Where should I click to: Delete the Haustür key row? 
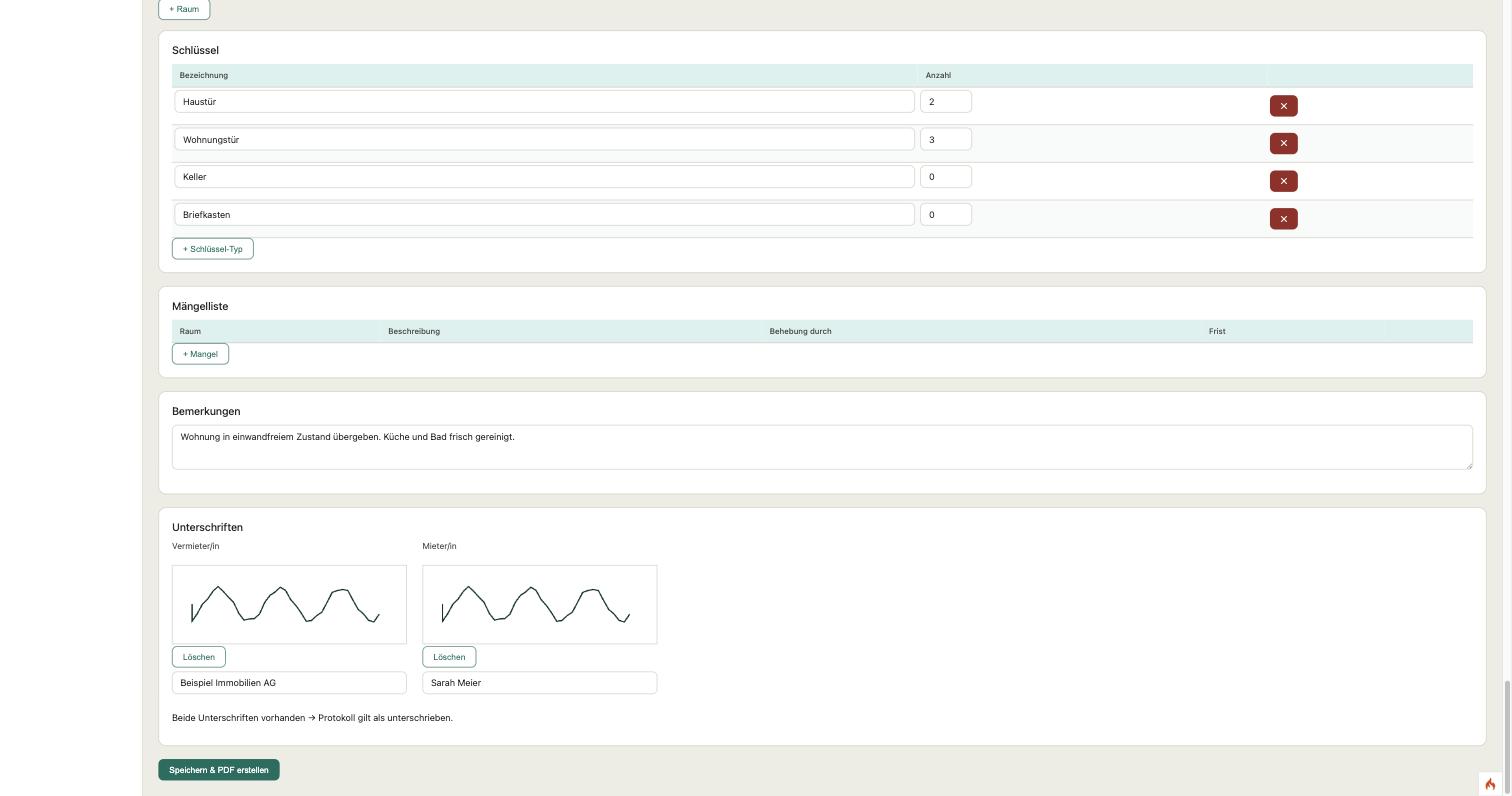pos(1283,106)
